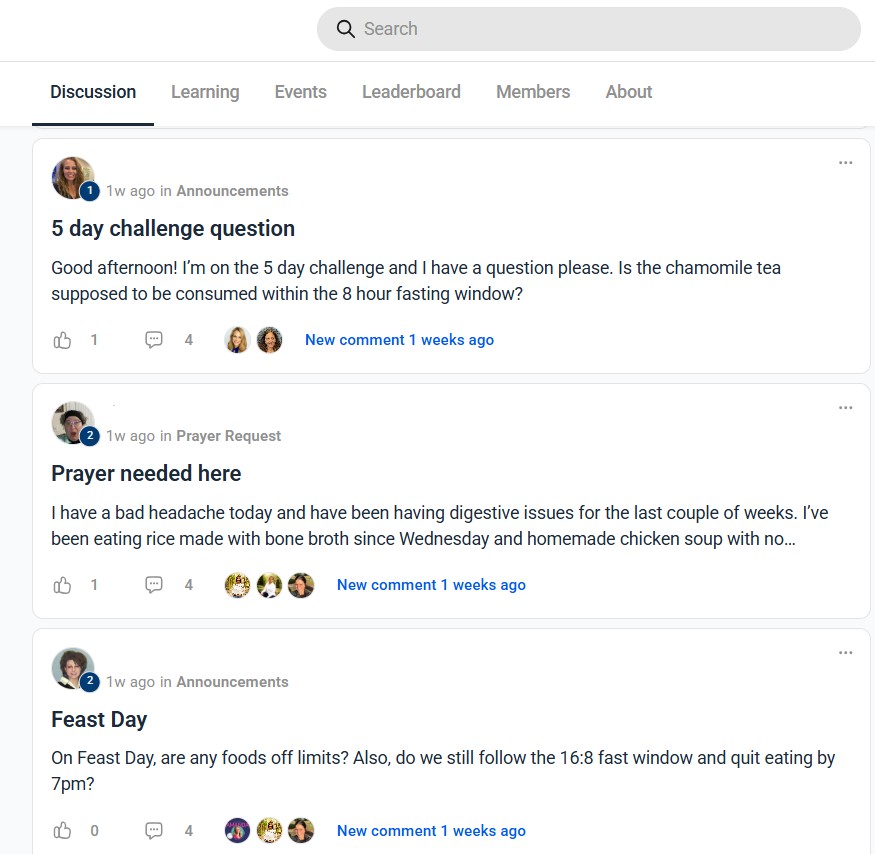875x854 pixels.
Task: Open more options for 5 day challenge post
Action: point(846,163)
